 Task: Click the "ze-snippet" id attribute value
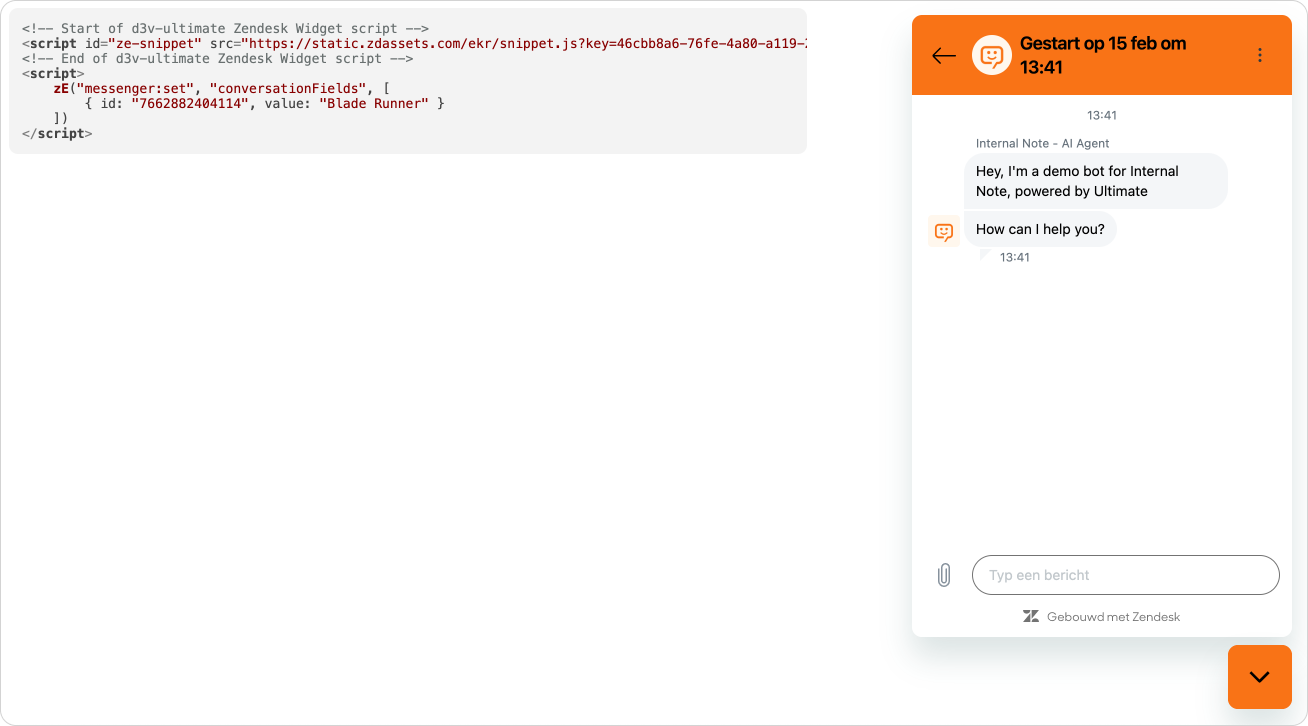(154, 44)
